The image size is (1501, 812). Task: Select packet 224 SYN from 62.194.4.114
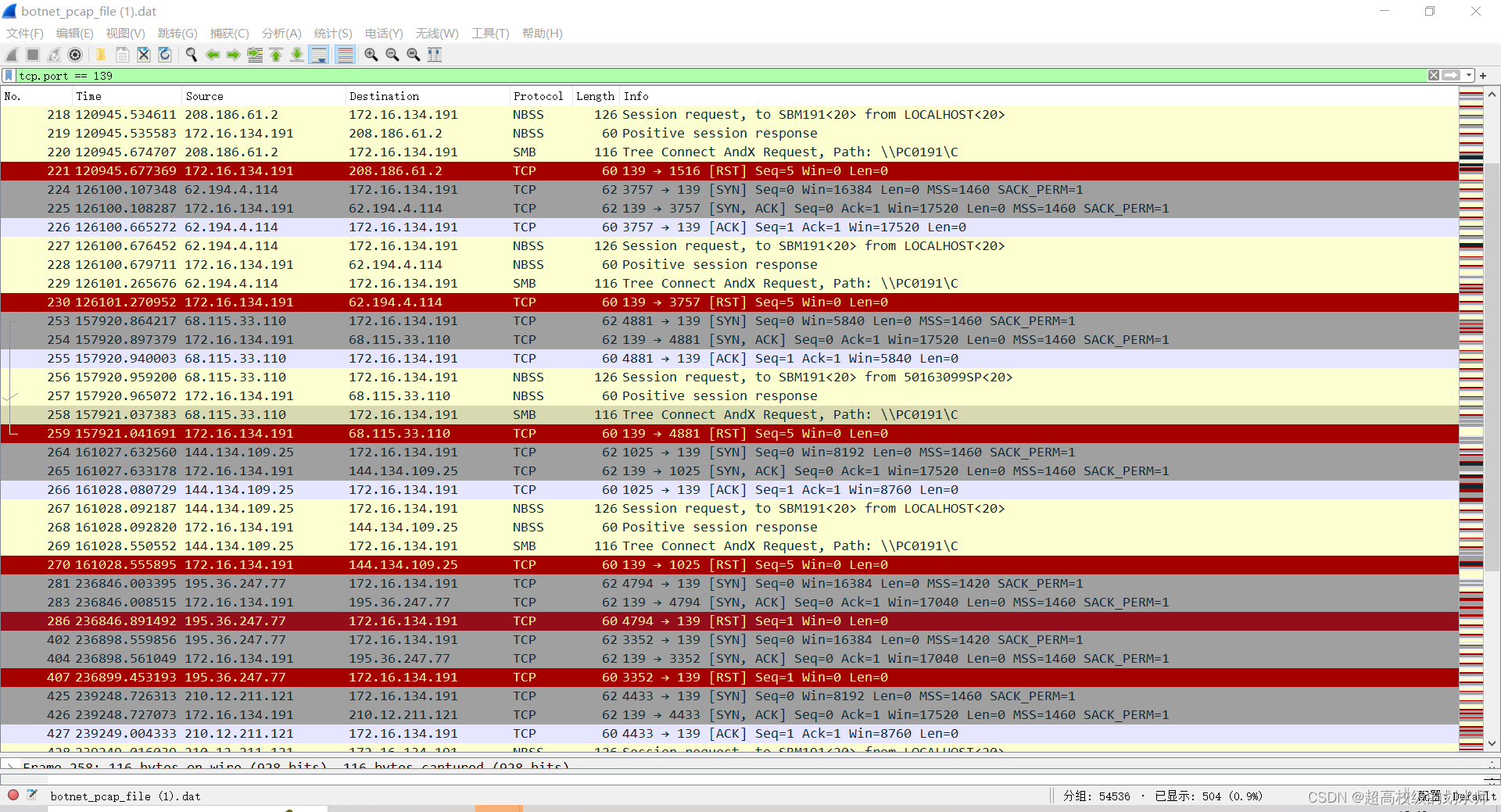pyautogui.click(x=729, y=190)
